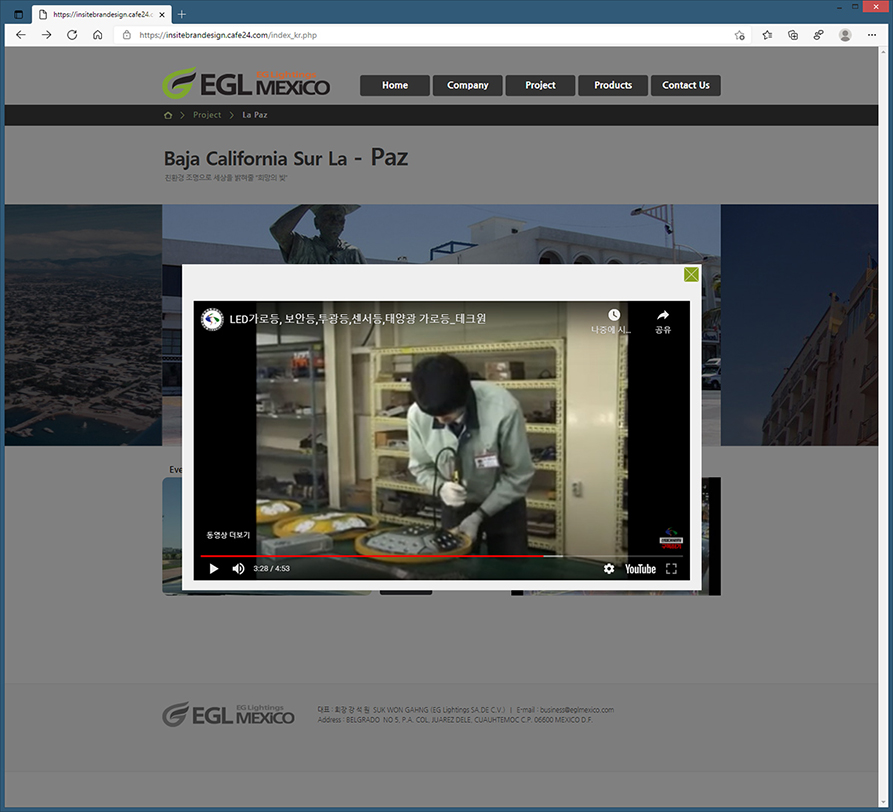Screen dimensions: 893x812
Task: Mute the video volume
Action: click(238, 569)
